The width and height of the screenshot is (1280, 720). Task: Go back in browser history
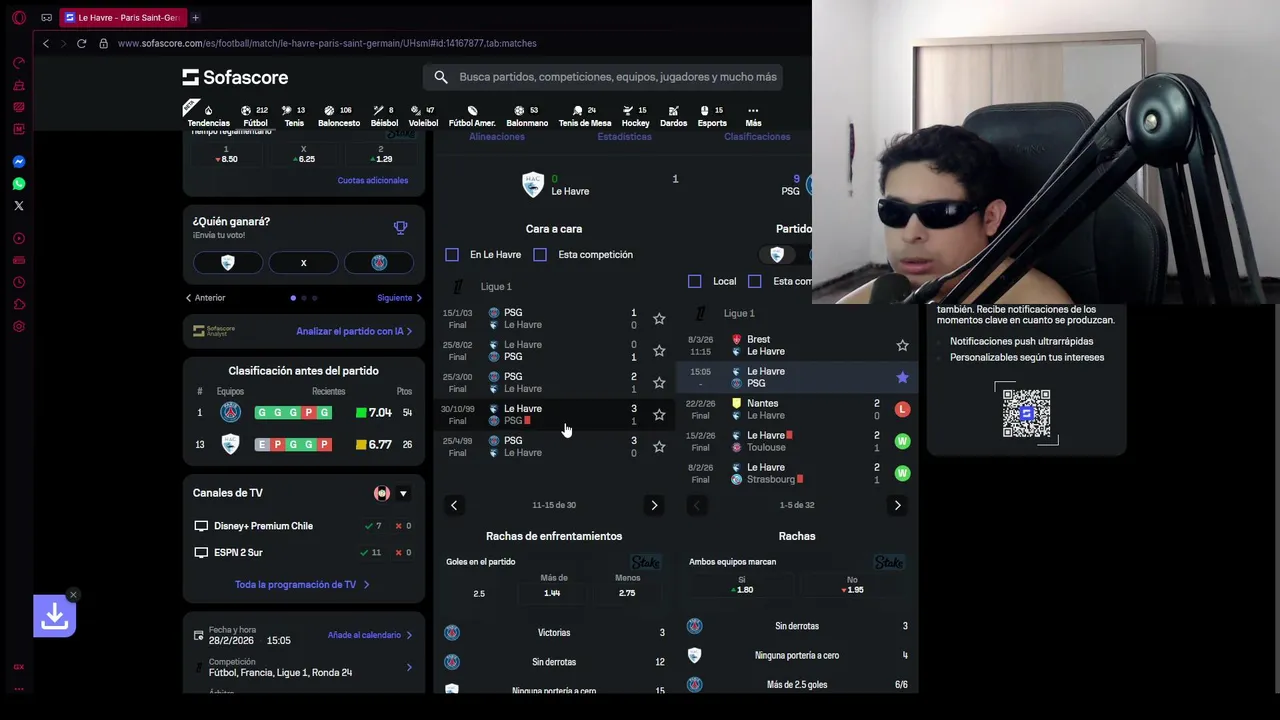(x=45, y=43)
